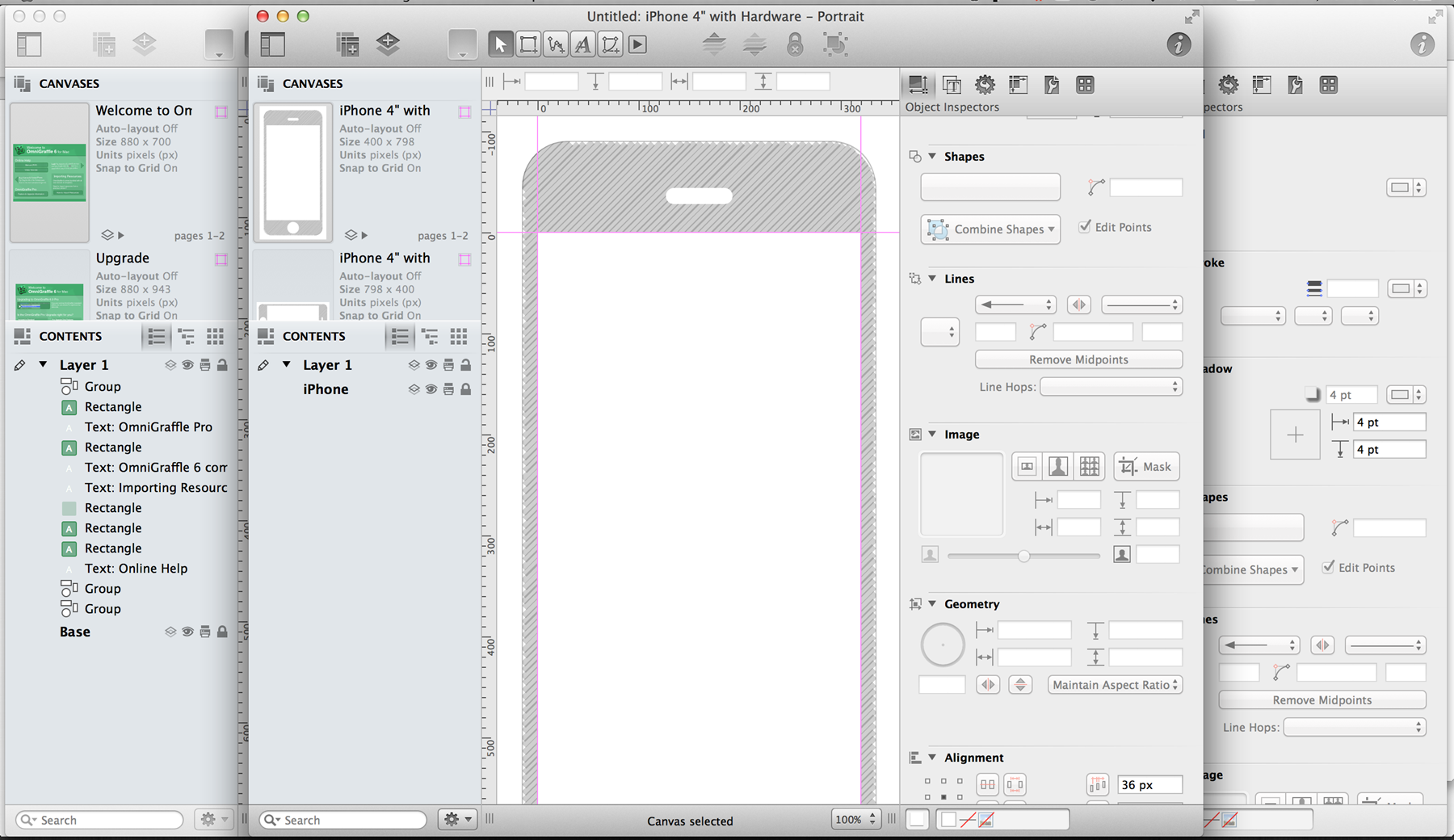Collapse the Shapes inspector section
This screenshot has height=840, width=1454.
coord(932,156)
